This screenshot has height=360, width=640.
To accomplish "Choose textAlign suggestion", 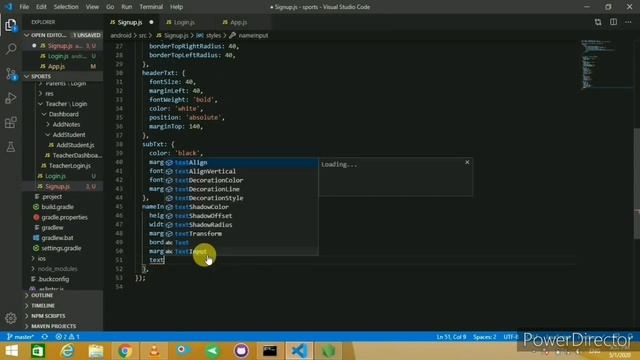I will pyautogui.click(x=241, y=162).
